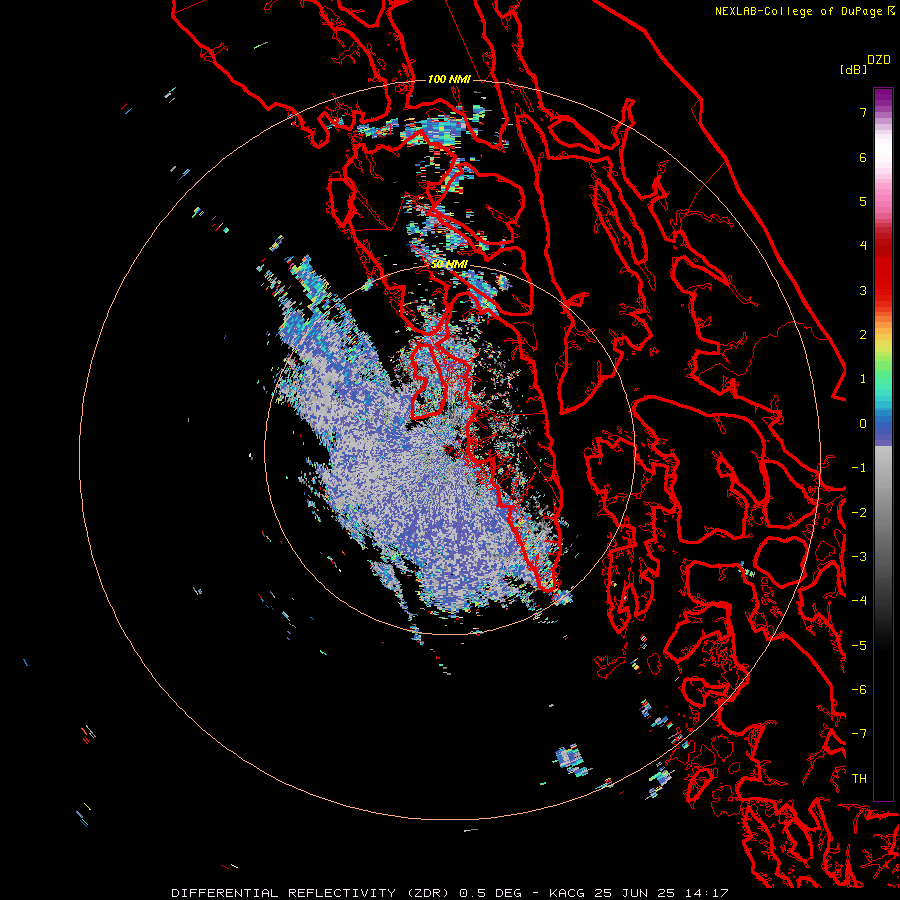900x900 pixels.
Task: Click the scale value 6
Action: [863, 157]
